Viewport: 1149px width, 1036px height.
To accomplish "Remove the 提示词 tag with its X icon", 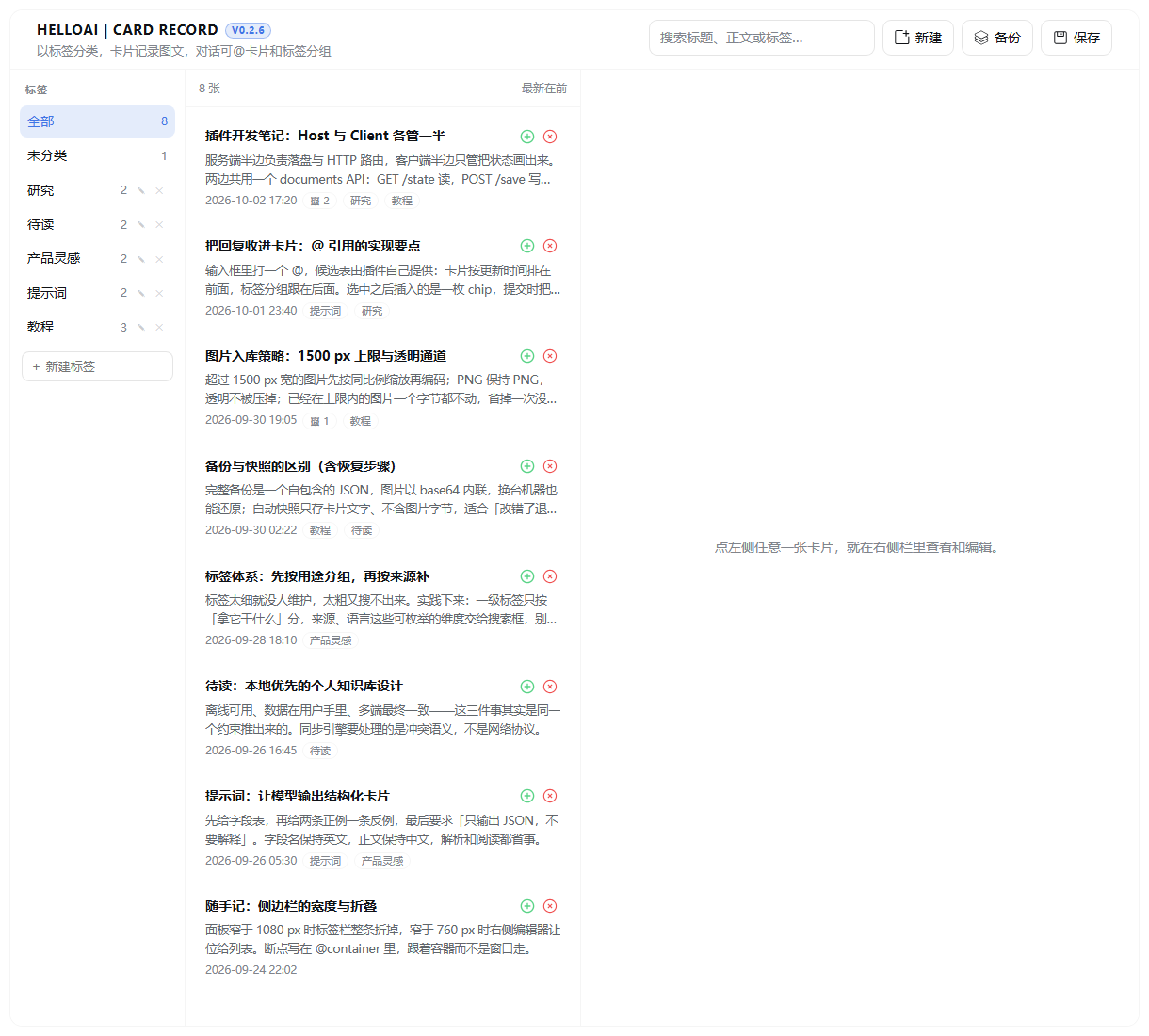I will [159, 293].
